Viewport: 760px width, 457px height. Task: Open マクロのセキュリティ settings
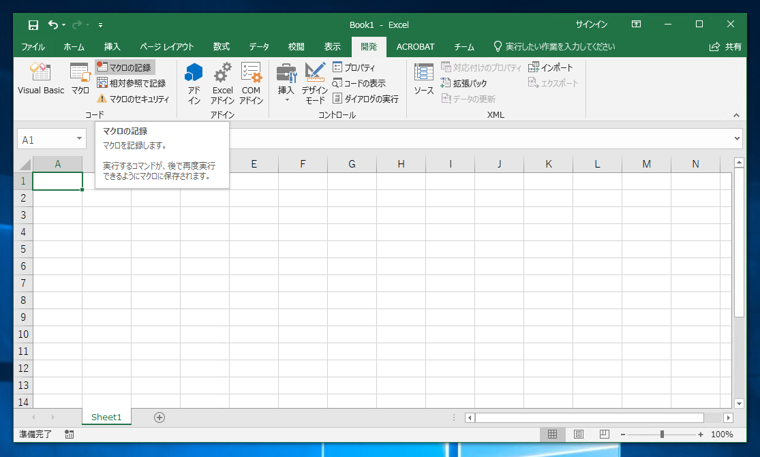coord(133,99)
